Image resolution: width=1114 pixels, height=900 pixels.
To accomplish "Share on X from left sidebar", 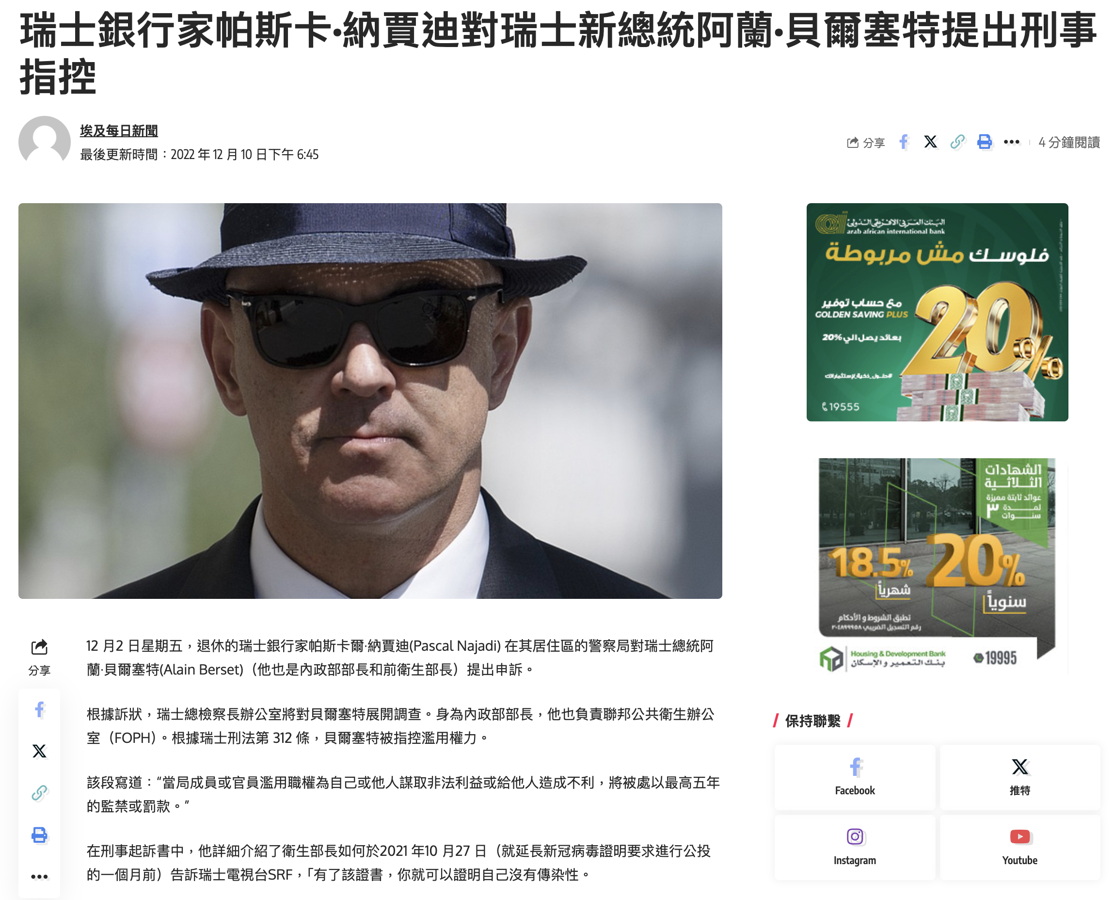I will click(40, 751).
